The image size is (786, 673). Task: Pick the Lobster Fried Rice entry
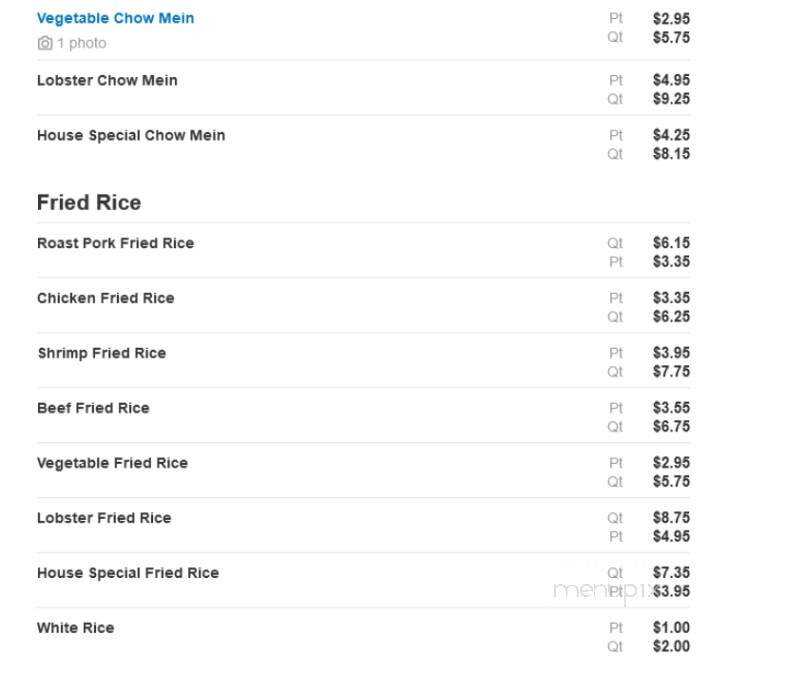tap(104, 518)
